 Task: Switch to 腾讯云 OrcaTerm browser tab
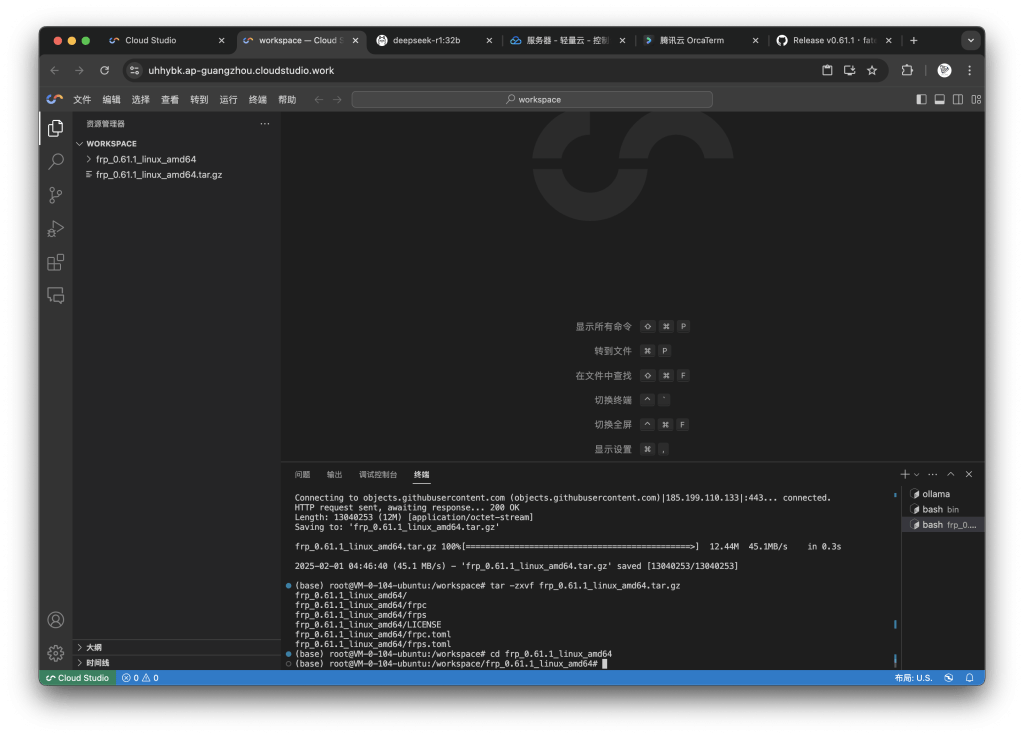(x=701, y=40)
